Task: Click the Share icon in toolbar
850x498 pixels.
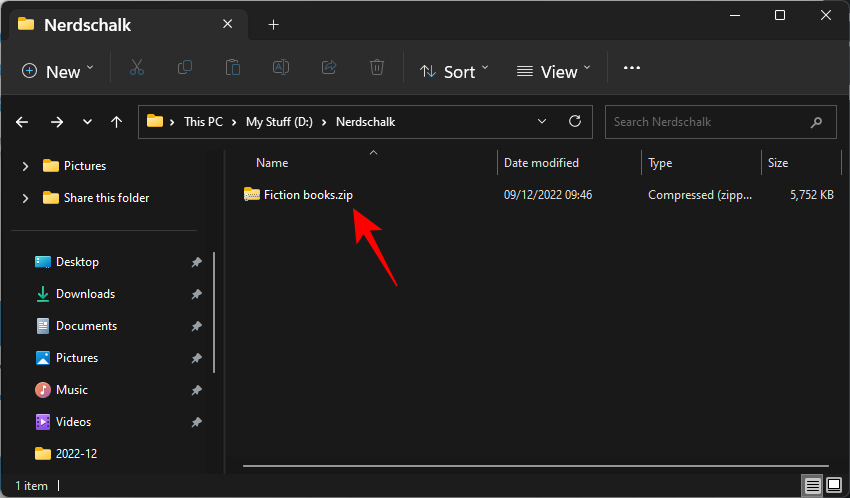Action: click(x=329, y=68)
